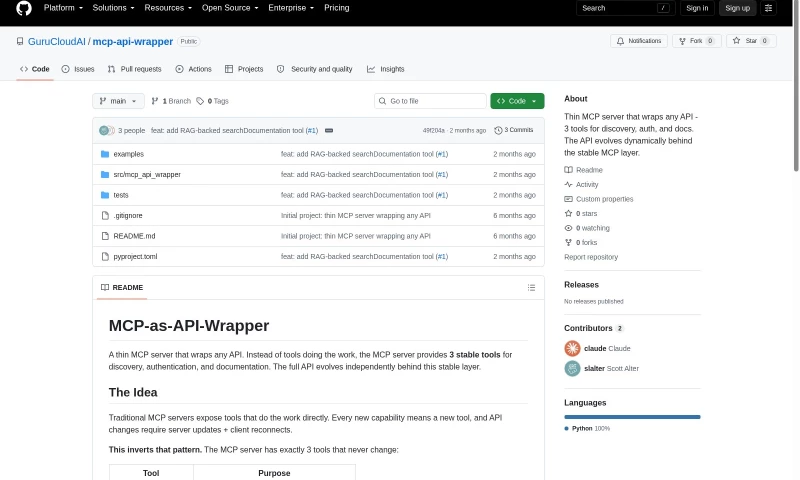Switch to the Projects tab

coord(244,69)
